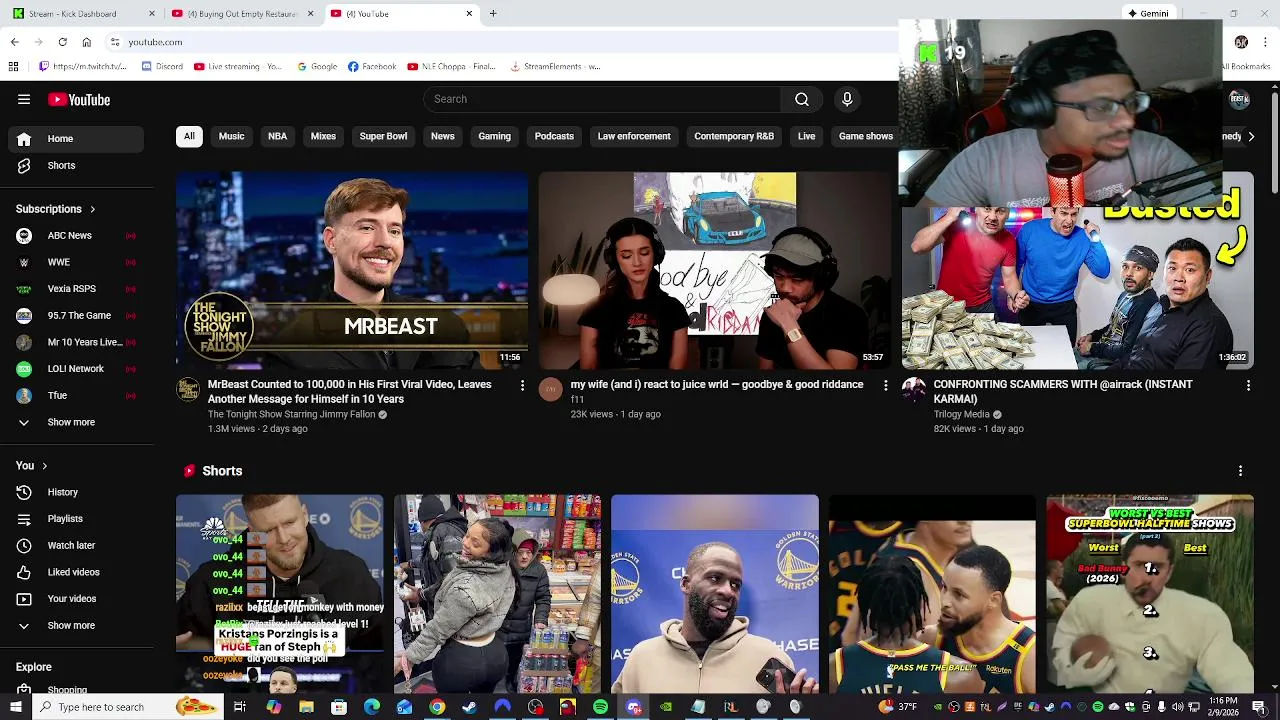Open History in the sidebar
The height and width of the screenshot is (720, 1280).
(x=76, y=492)
